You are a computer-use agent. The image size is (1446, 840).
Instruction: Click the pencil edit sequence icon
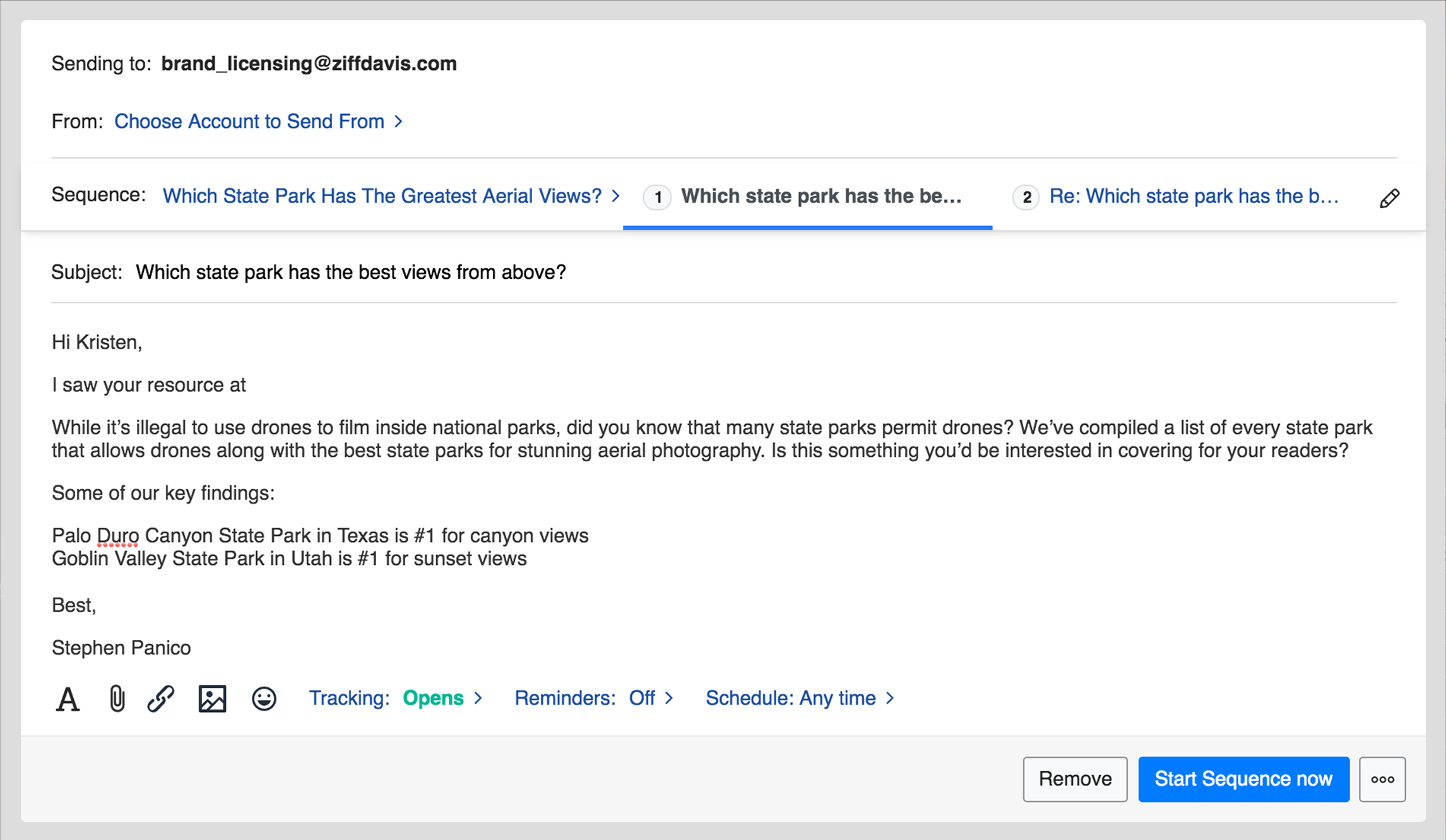[1389, 198]
